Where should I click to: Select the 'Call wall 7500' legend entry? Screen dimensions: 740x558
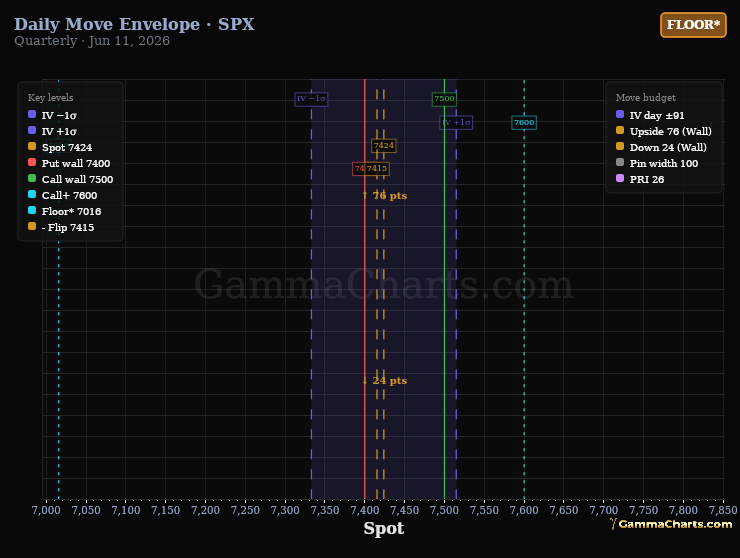[x=77, y=179]
